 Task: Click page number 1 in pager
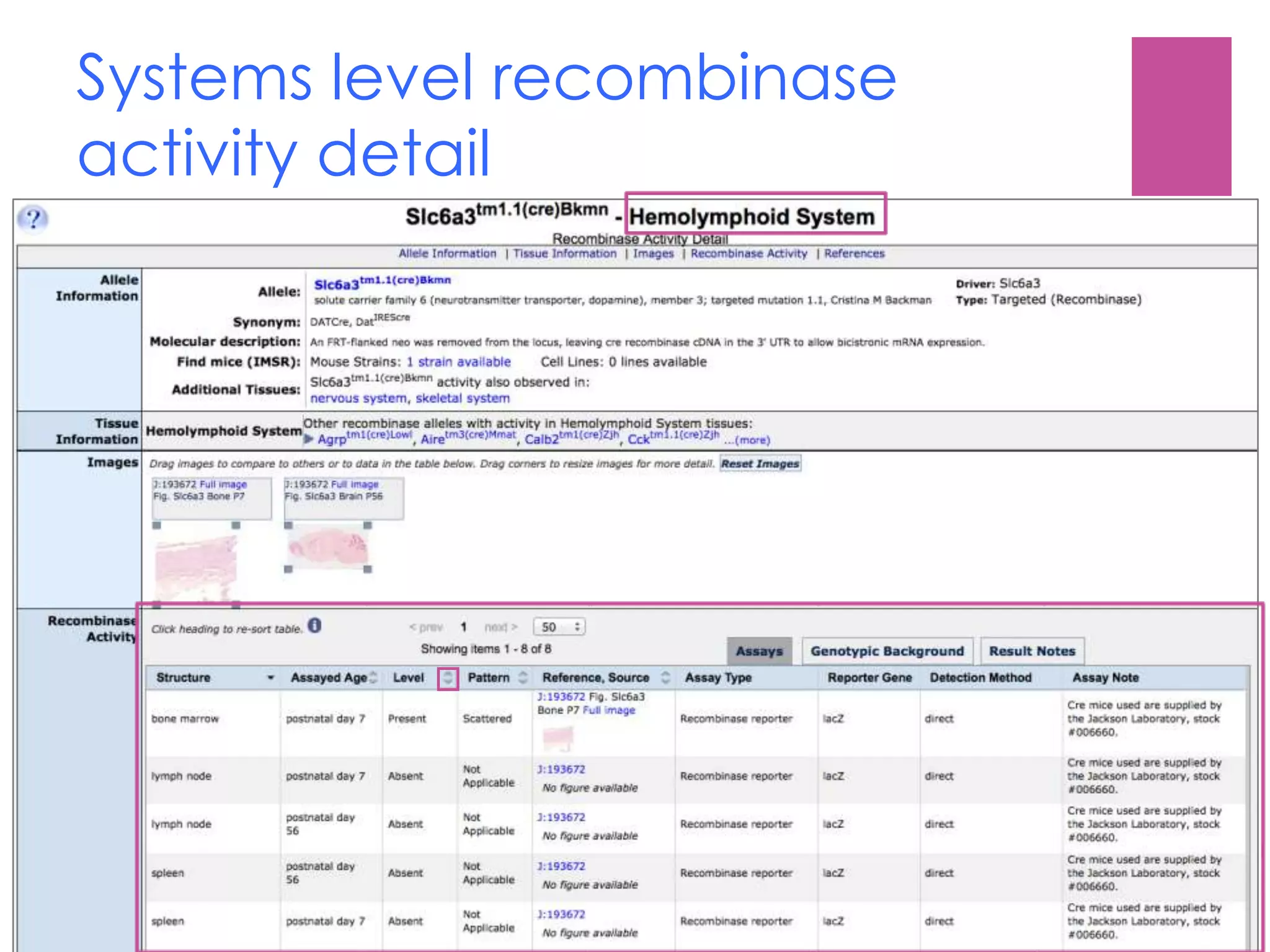click(463, 627)
